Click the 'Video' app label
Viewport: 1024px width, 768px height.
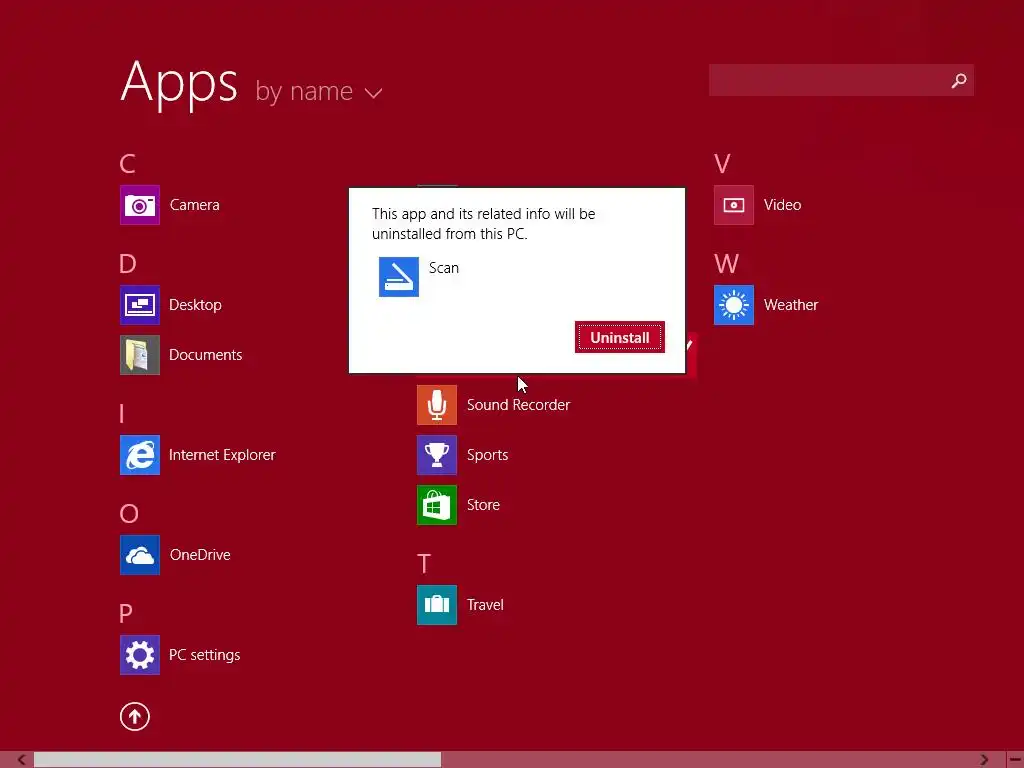point(782,205)
